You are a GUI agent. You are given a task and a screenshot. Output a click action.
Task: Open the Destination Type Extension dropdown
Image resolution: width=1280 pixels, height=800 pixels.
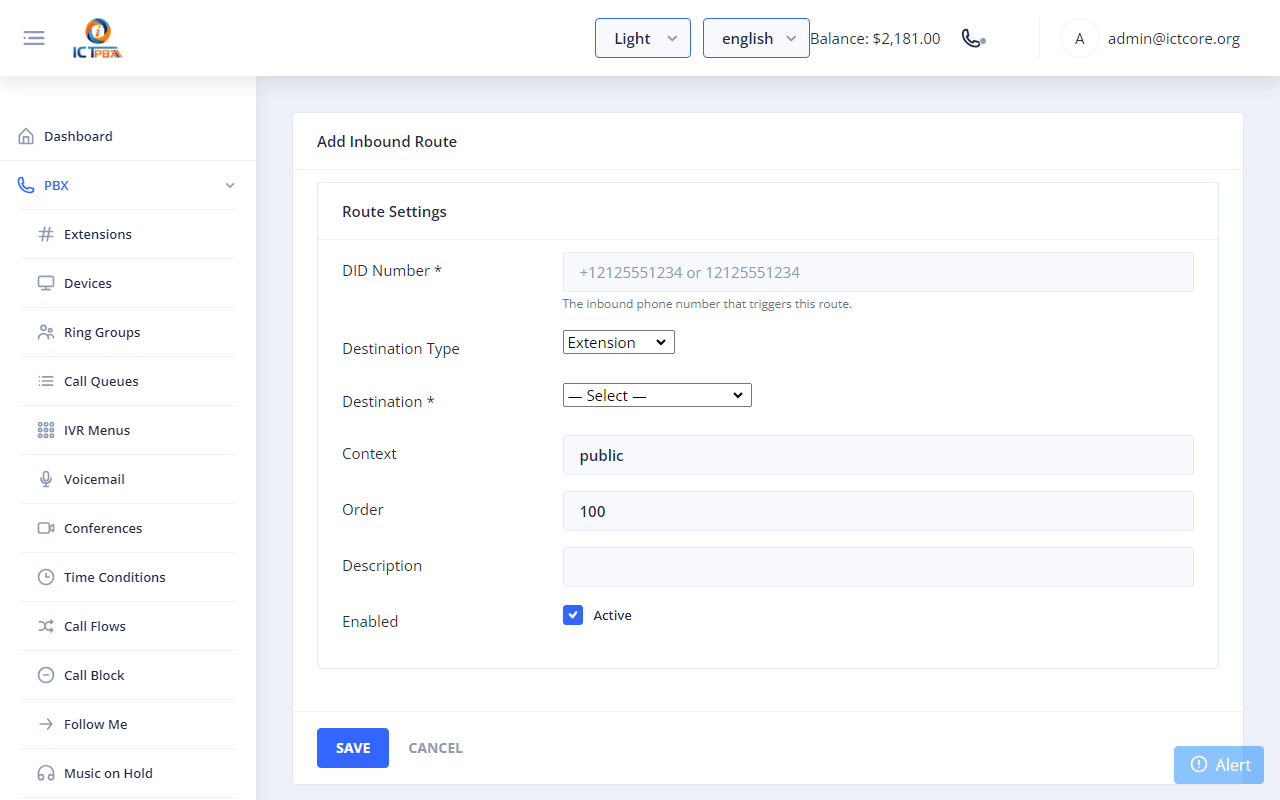pyautogui.click(x=619, y=342)
